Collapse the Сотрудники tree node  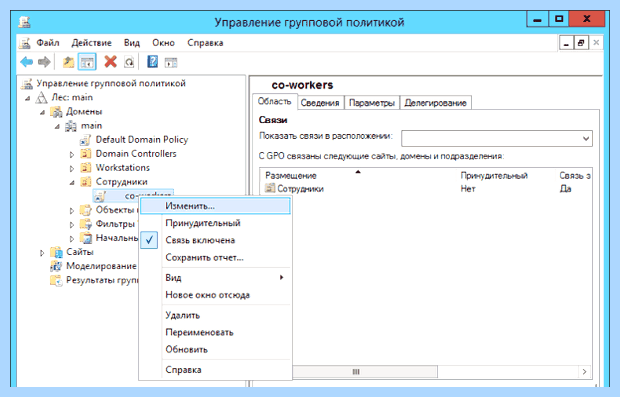tap(72, 183)
